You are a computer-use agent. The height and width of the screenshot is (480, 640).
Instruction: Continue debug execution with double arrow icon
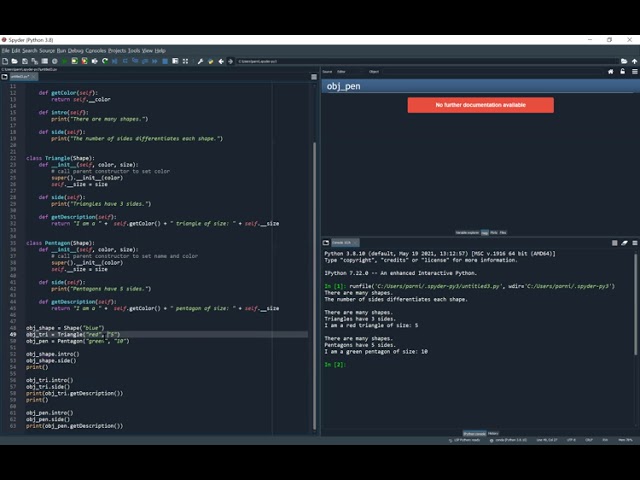[x=155, y=61]
